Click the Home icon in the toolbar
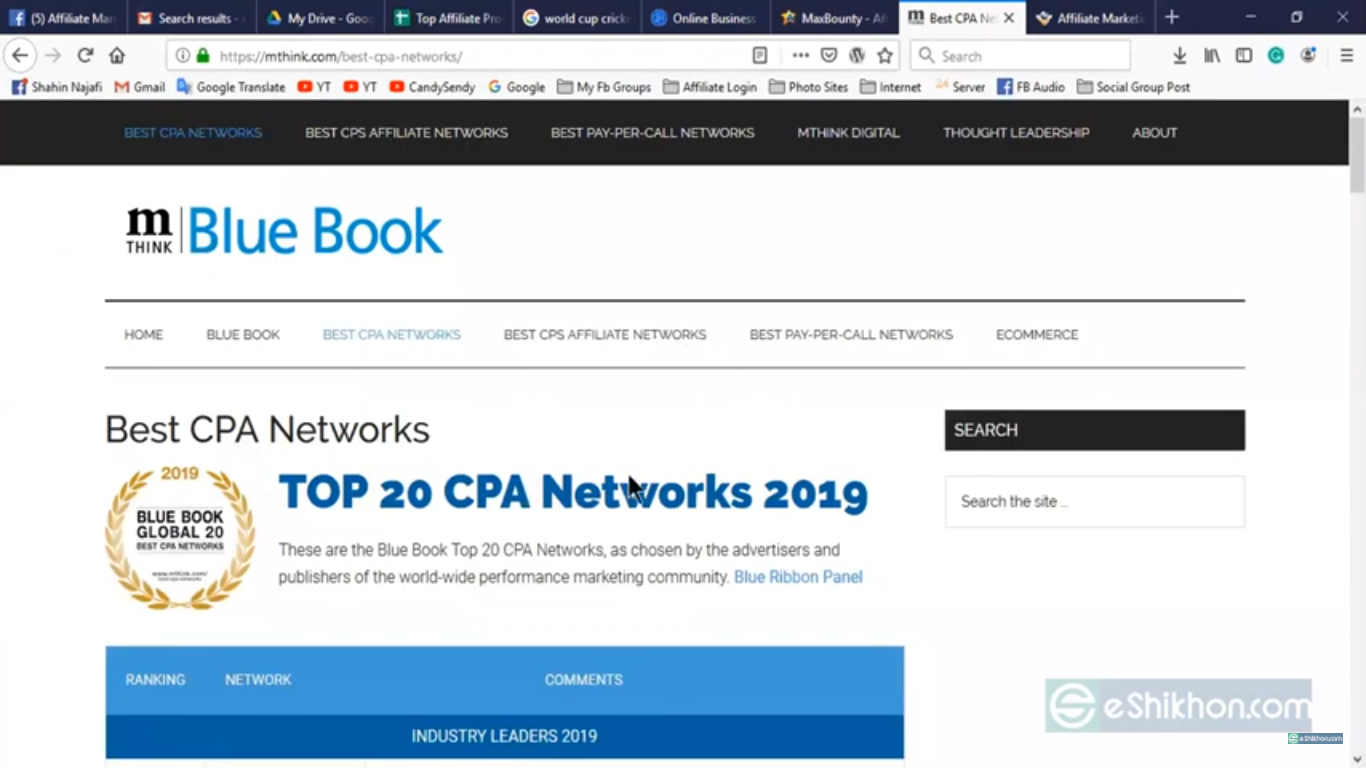This screenshot has width=1366, height=768. (116, 55)
